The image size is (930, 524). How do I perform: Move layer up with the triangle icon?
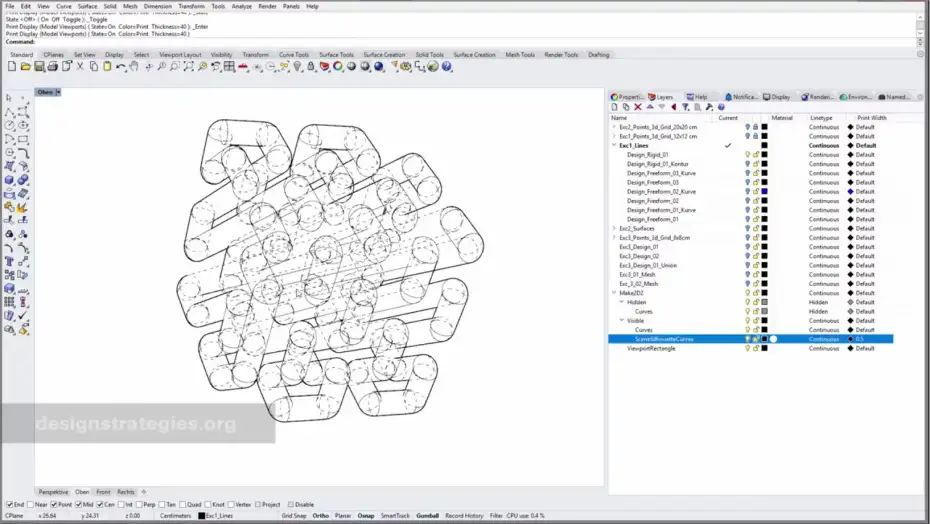[650, 107]
